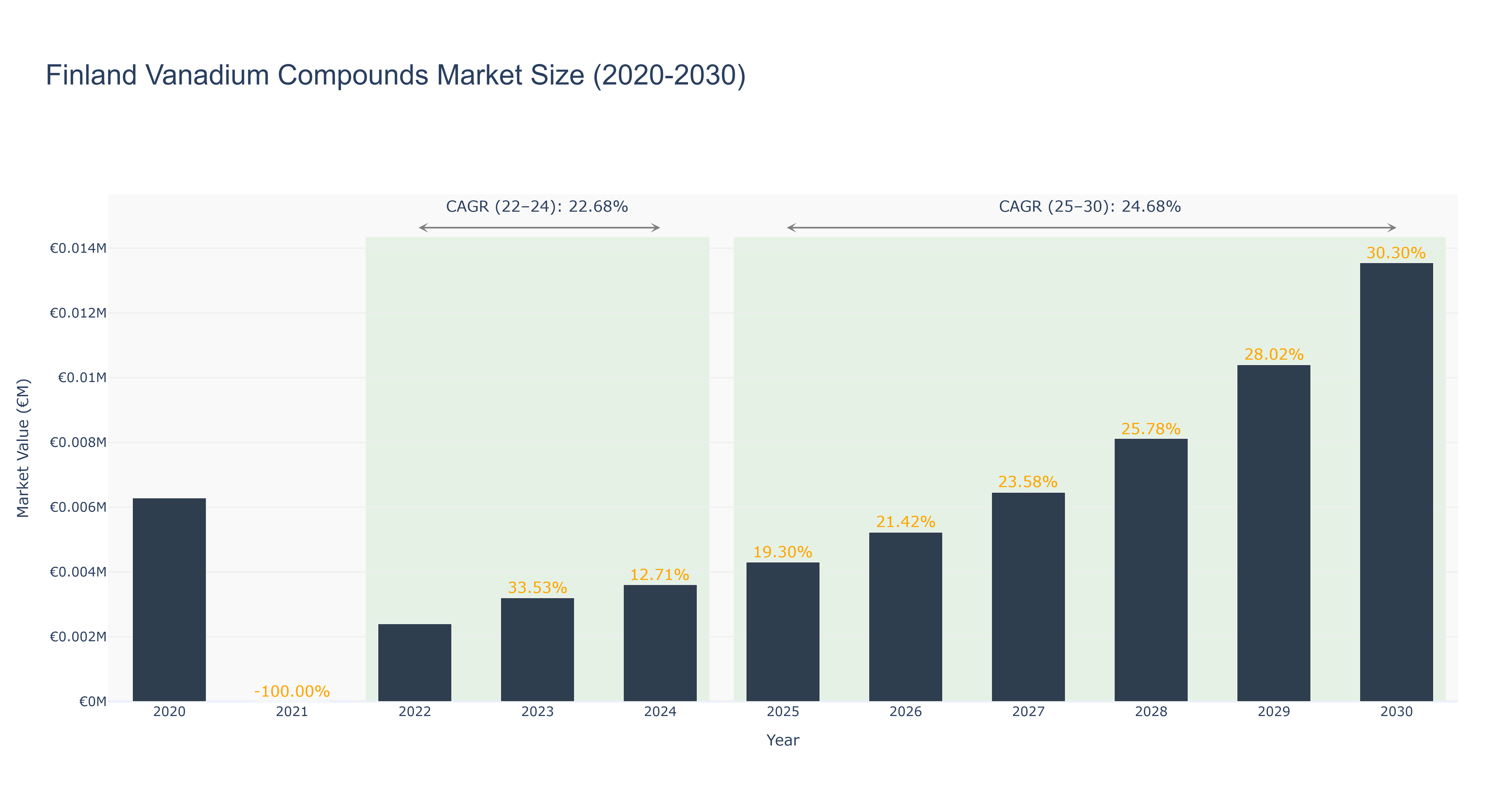Click the €0.008M y-axis tick label
This screenshot has width=1512, height=810.
coord(78,442)
